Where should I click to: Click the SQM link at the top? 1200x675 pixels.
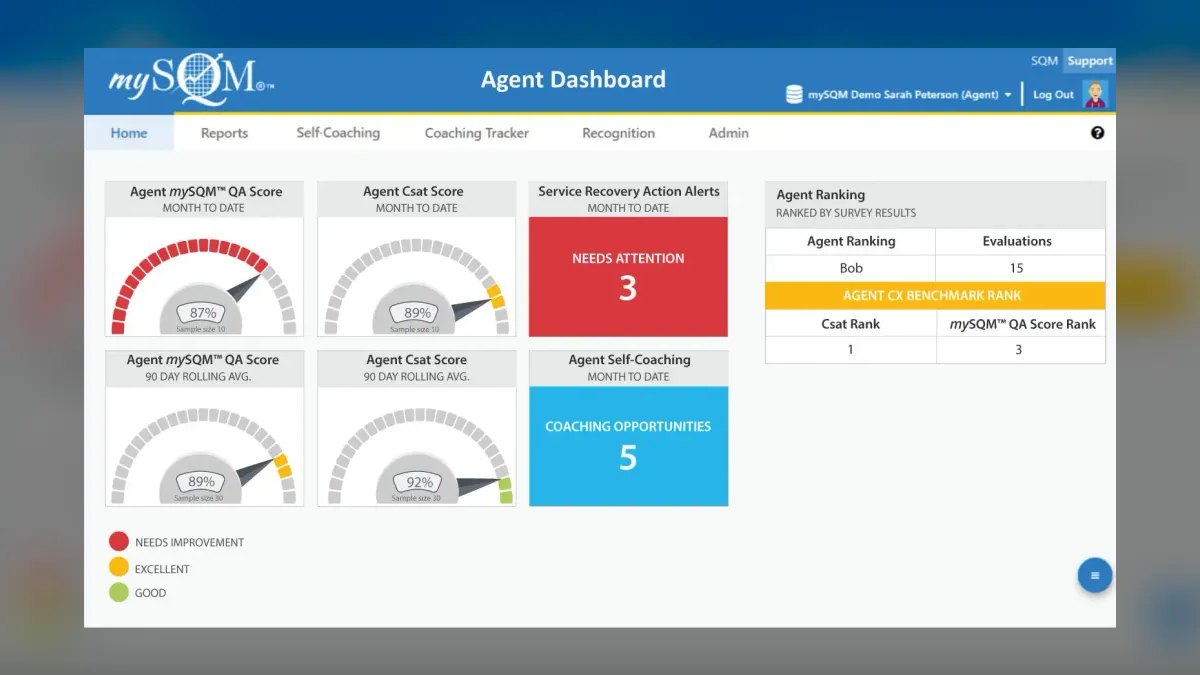[x=1044, y=61]
